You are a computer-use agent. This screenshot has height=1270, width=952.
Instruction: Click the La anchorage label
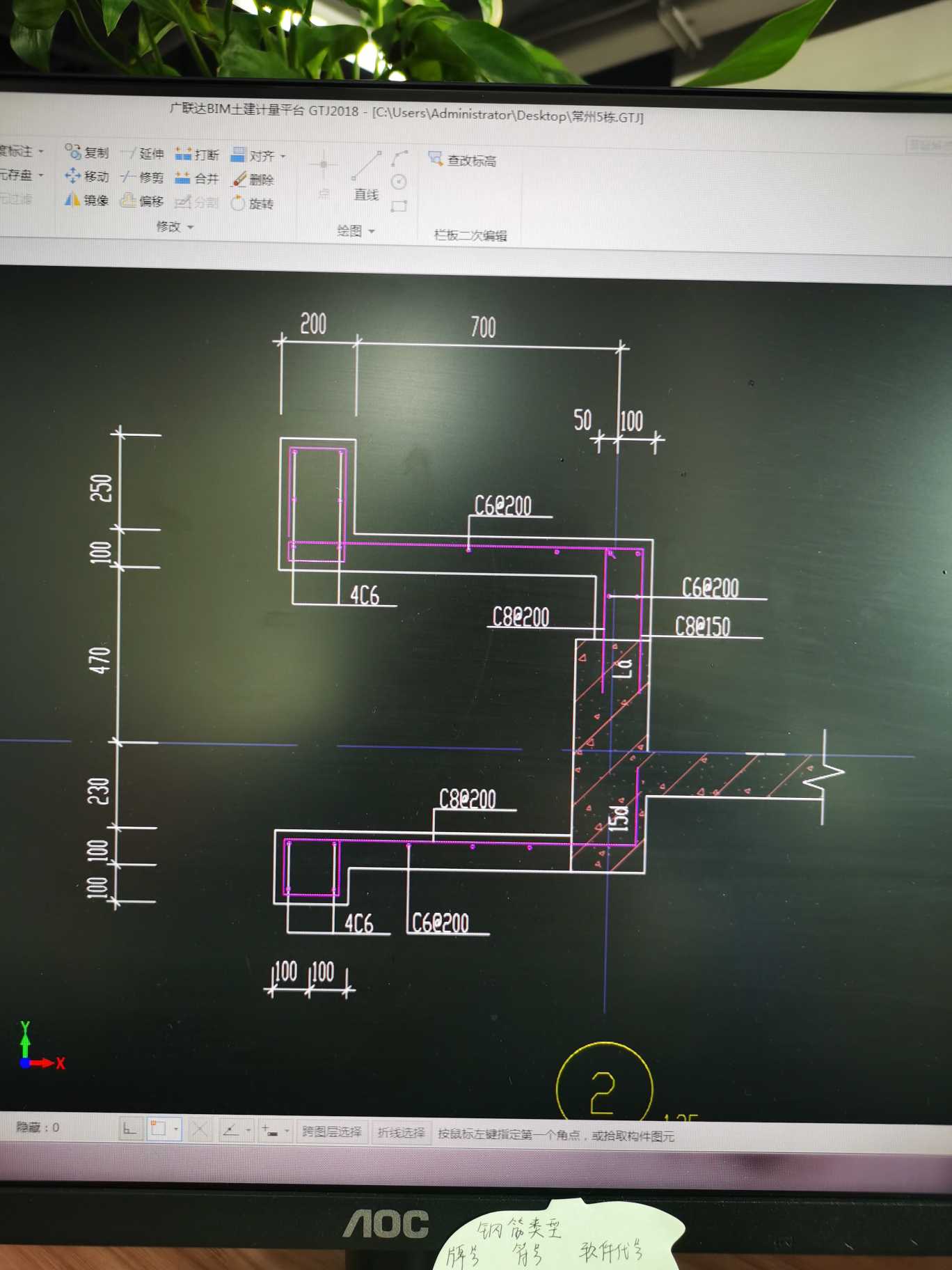click(x=624, y=668)
